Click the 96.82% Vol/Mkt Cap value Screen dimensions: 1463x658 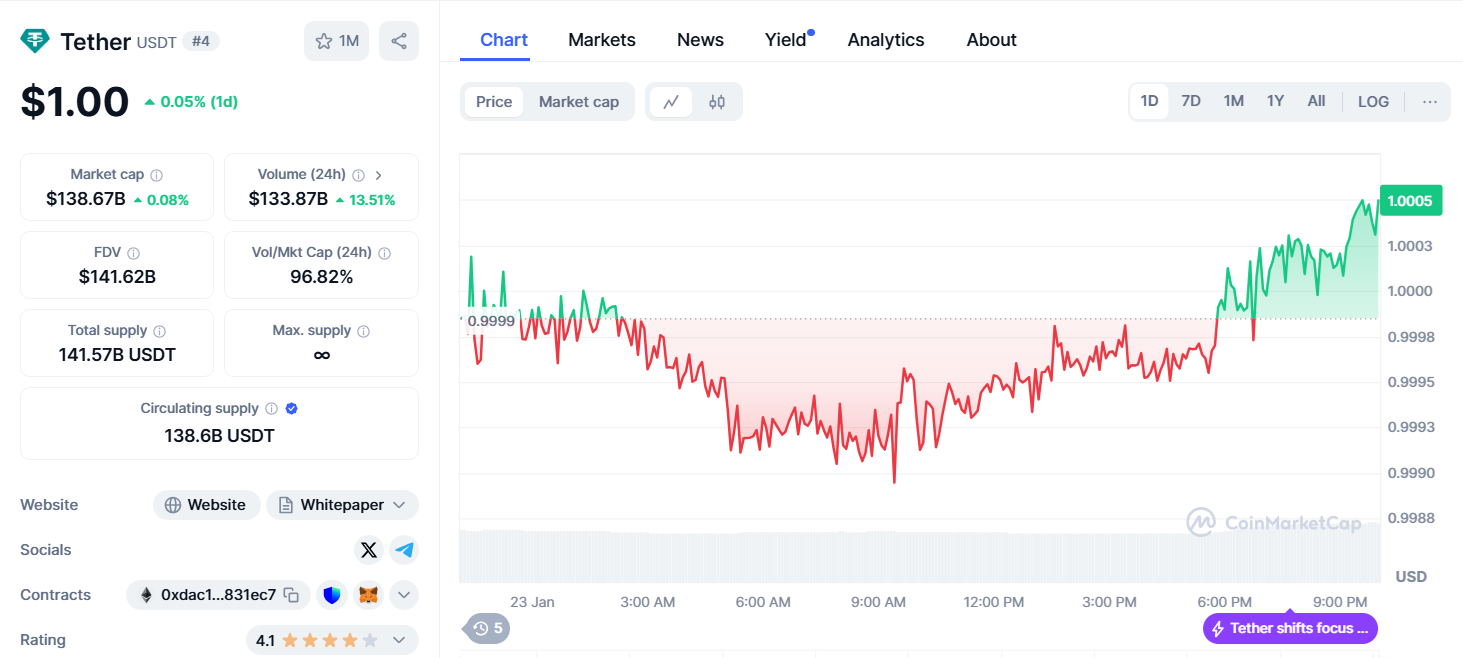(321, 277)
